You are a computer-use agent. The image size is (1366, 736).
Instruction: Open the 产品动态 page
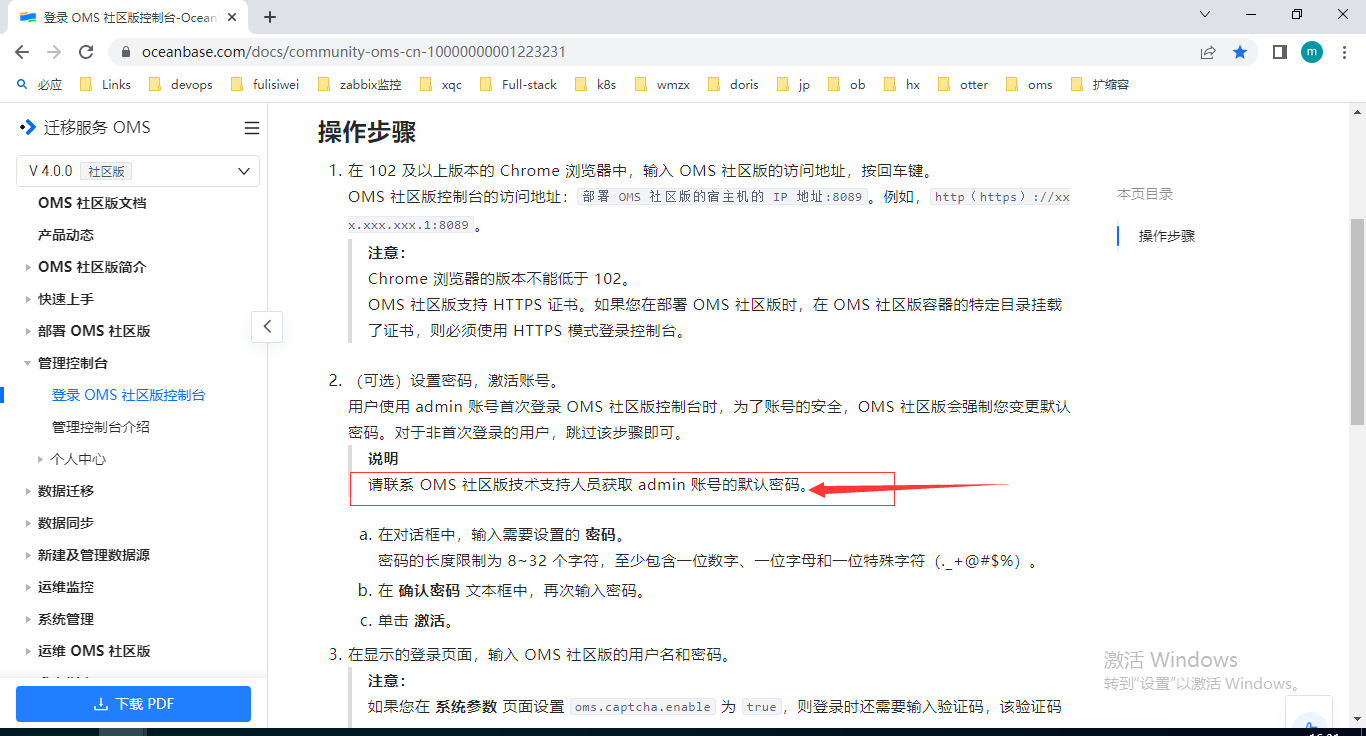66,235
